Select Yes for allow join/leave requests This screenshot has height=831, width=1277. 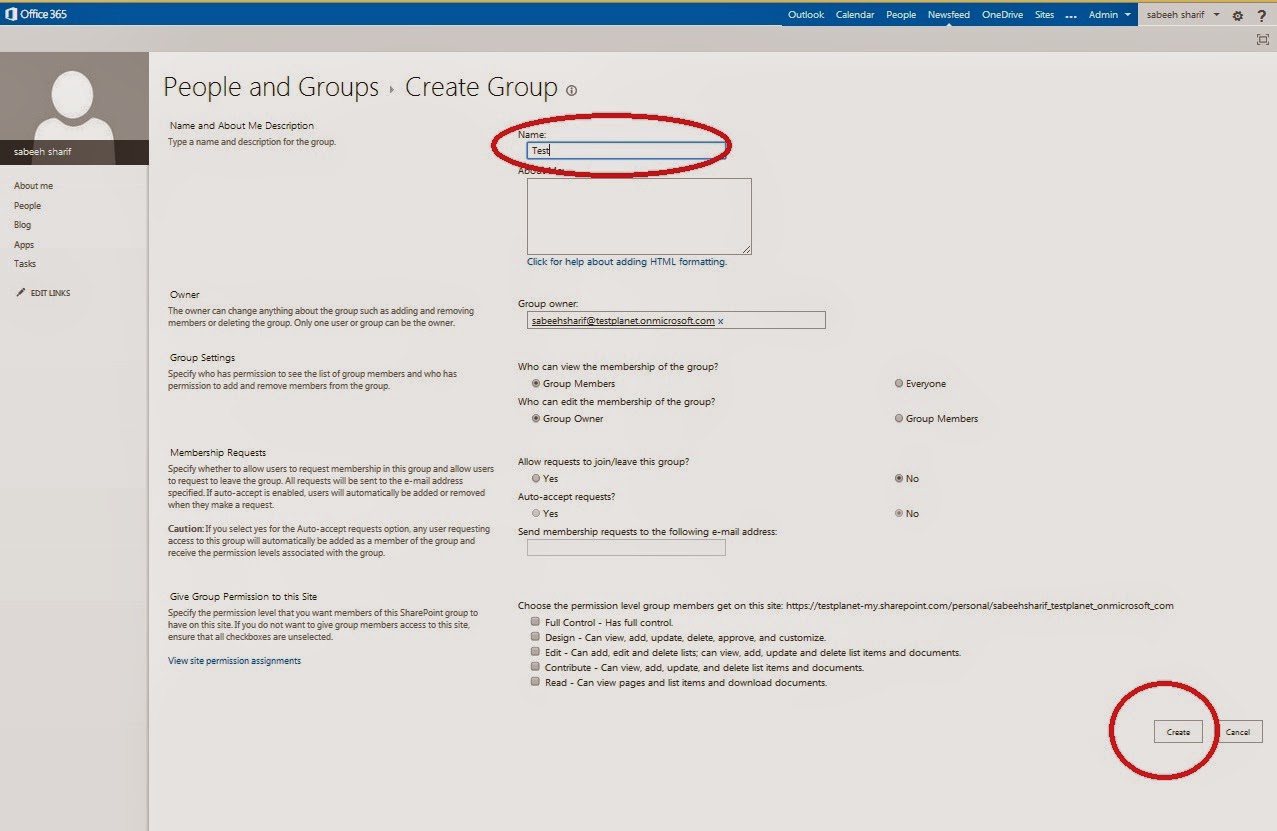(x=535, y=478)
